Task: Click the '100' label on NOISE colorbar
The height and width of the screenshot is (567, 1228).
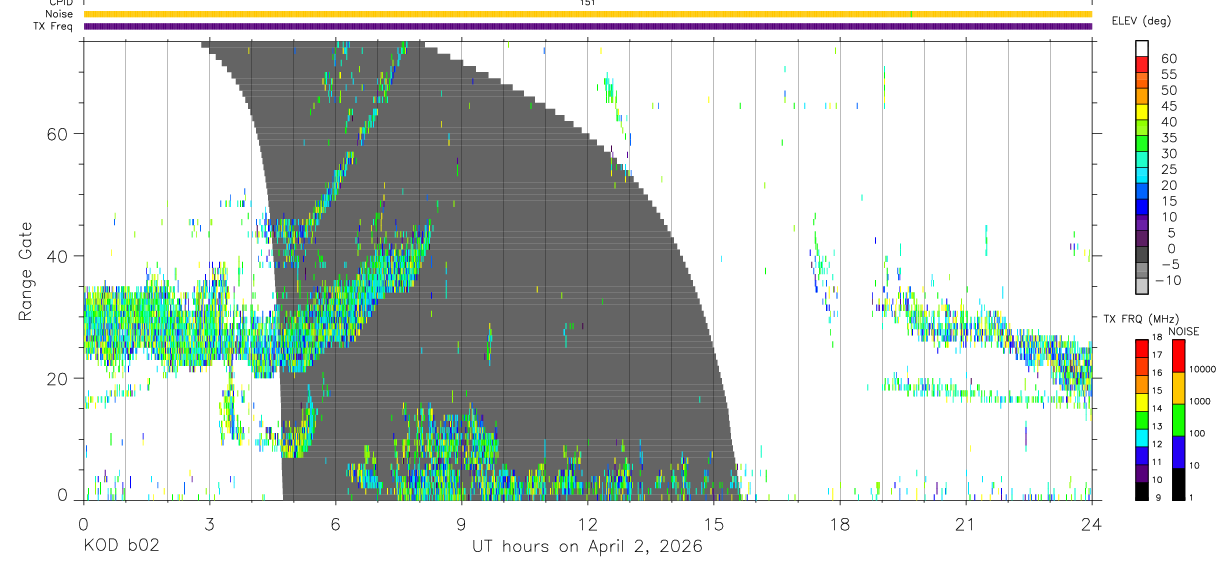Action: 1197,433
